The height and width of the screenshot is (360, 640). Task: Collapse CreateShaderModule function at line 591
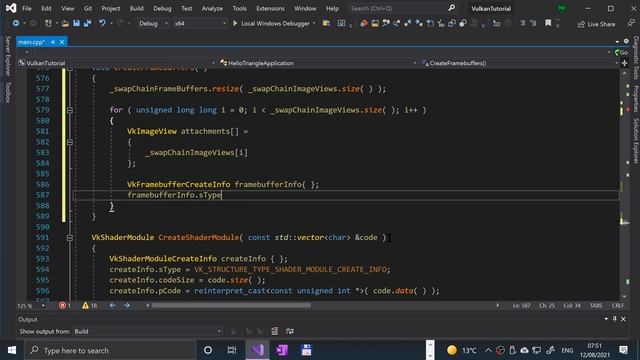pos(70,238)
